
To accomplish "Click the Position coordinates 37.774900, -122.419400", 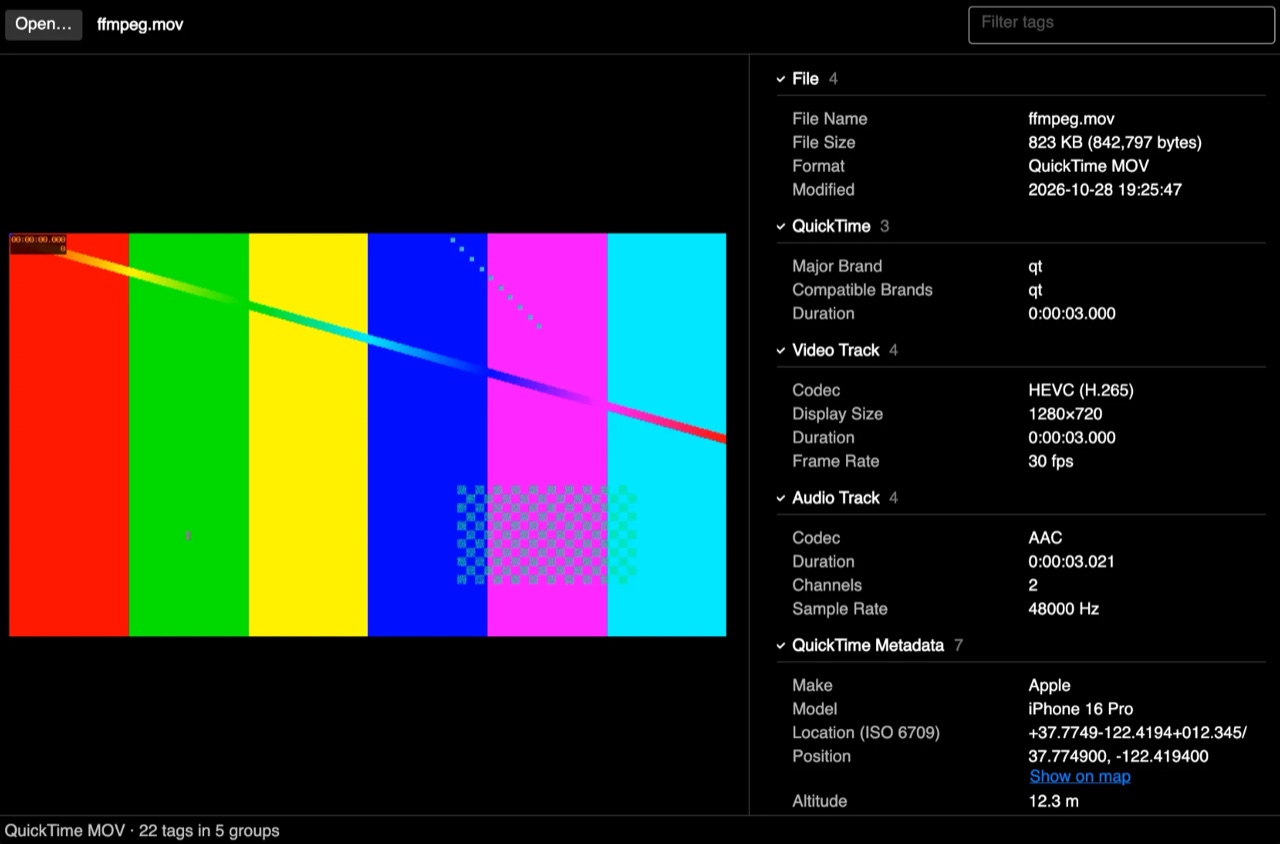I will point(1118,757).
